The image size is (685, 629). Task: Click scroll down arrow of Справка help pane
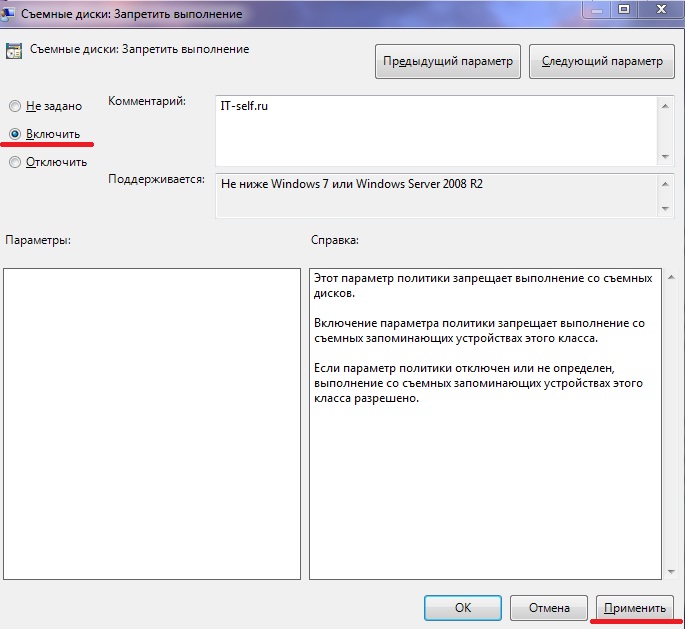[671, 572]
